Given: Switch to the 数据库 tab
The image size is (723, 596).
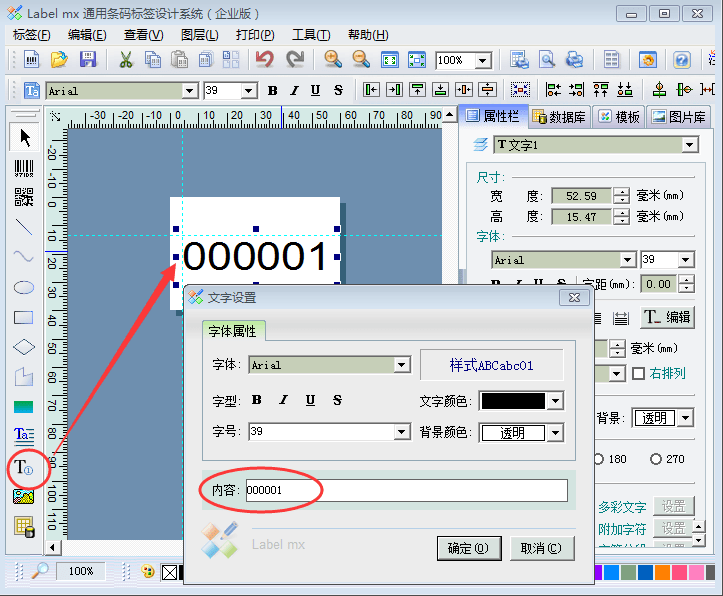Looking at the screenshot, I should [558, 117].
